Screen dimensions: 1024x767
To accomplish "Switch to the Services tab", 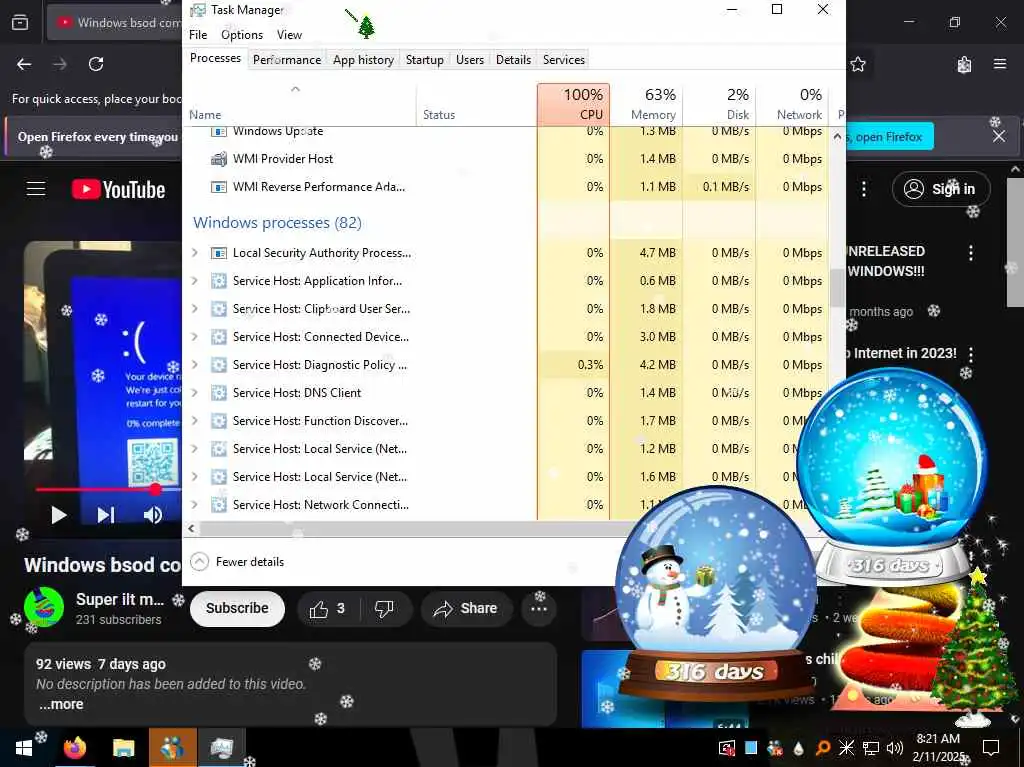I will (x=564, y=59).
